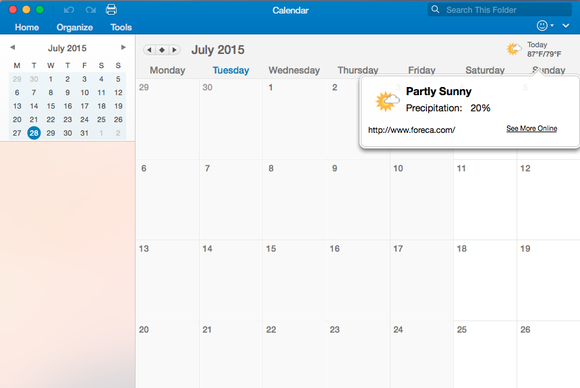The width and height of the screenshot is (580, 388).
Task: Select July 8 cell in main grid
Action: click(295, 200)
